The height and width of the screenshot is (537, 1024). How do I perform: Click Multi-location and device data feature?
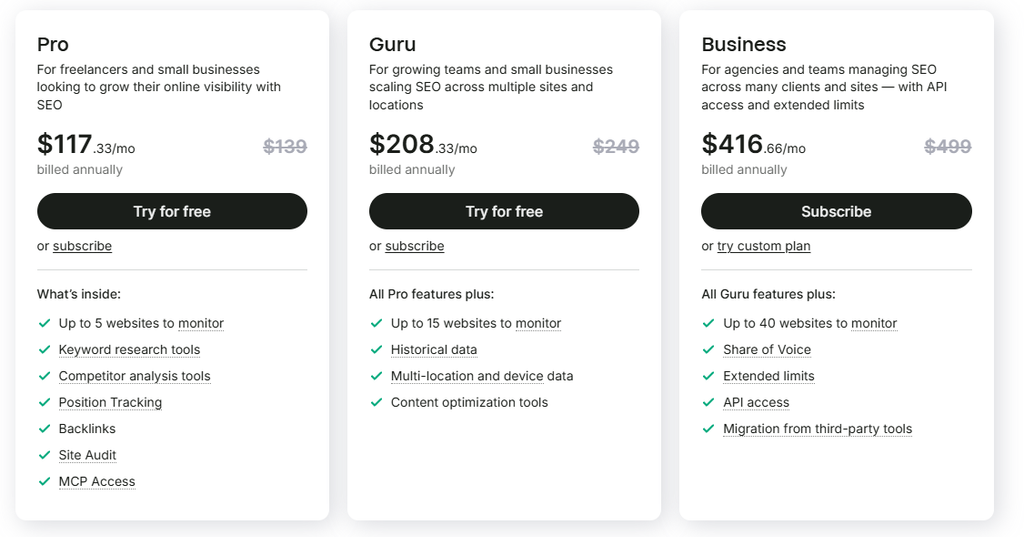[x=482, y=376]
